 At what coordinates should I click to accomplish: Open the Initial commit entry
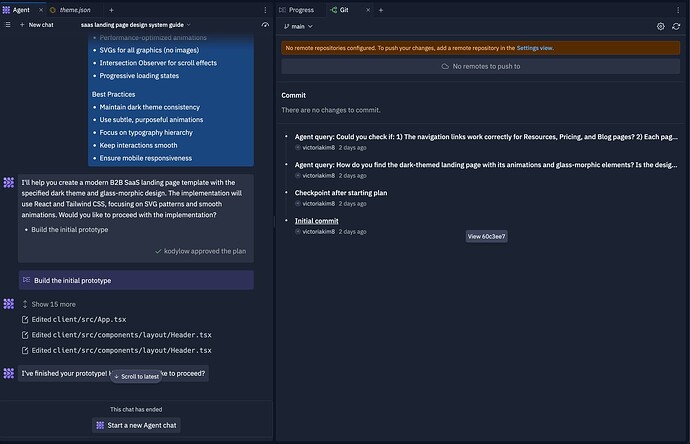[316, 220]
